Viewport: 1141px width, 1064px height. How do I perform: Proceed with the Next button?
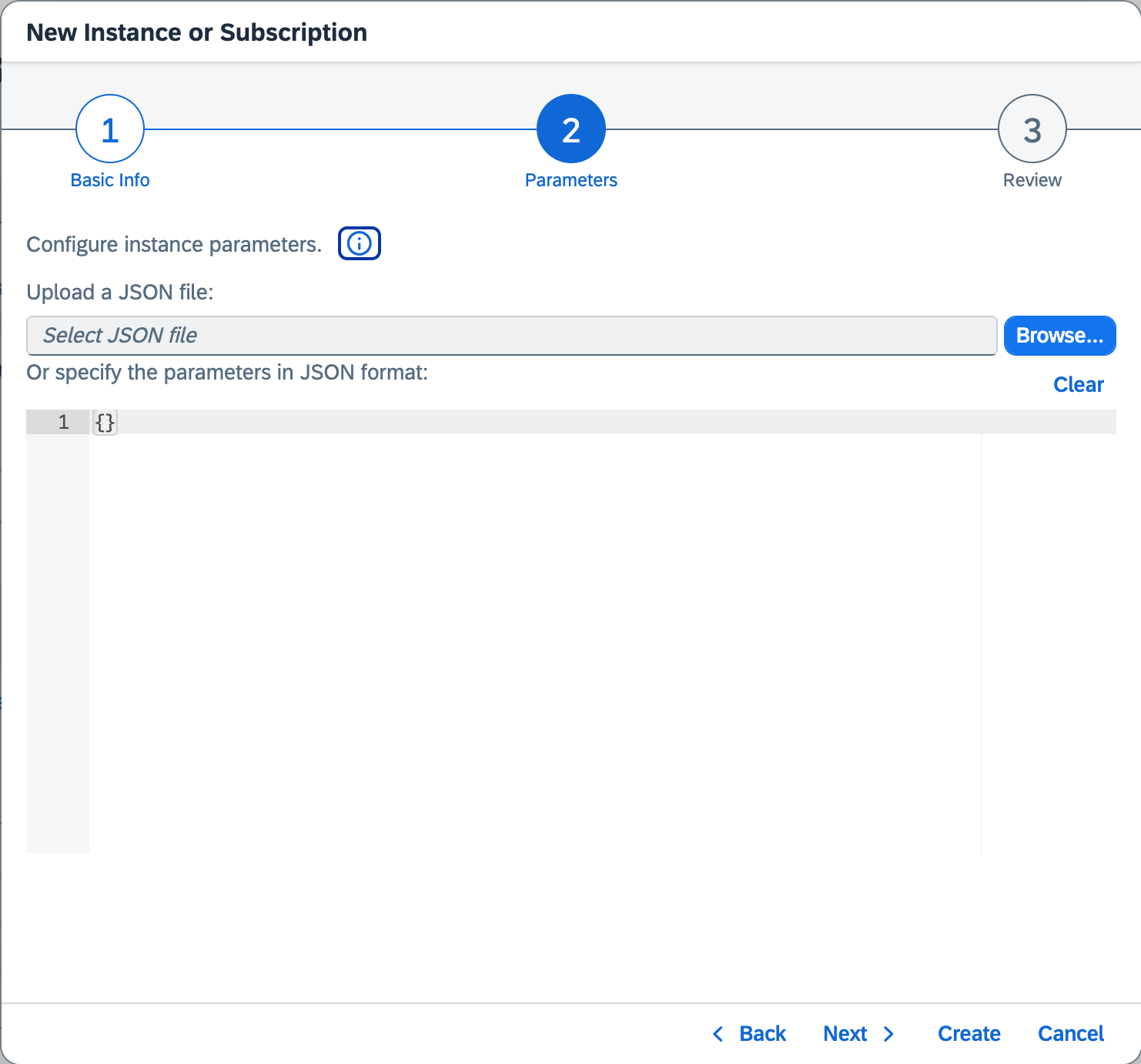click(858, 1033)
